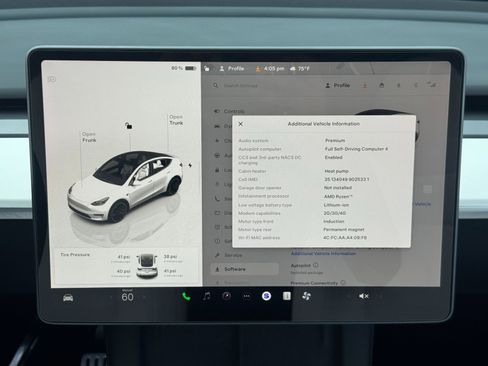This screenshot has width=488, height=366.
Task: Tap the 'Heat pump' cabin heater value
Action: coord(336,171)
